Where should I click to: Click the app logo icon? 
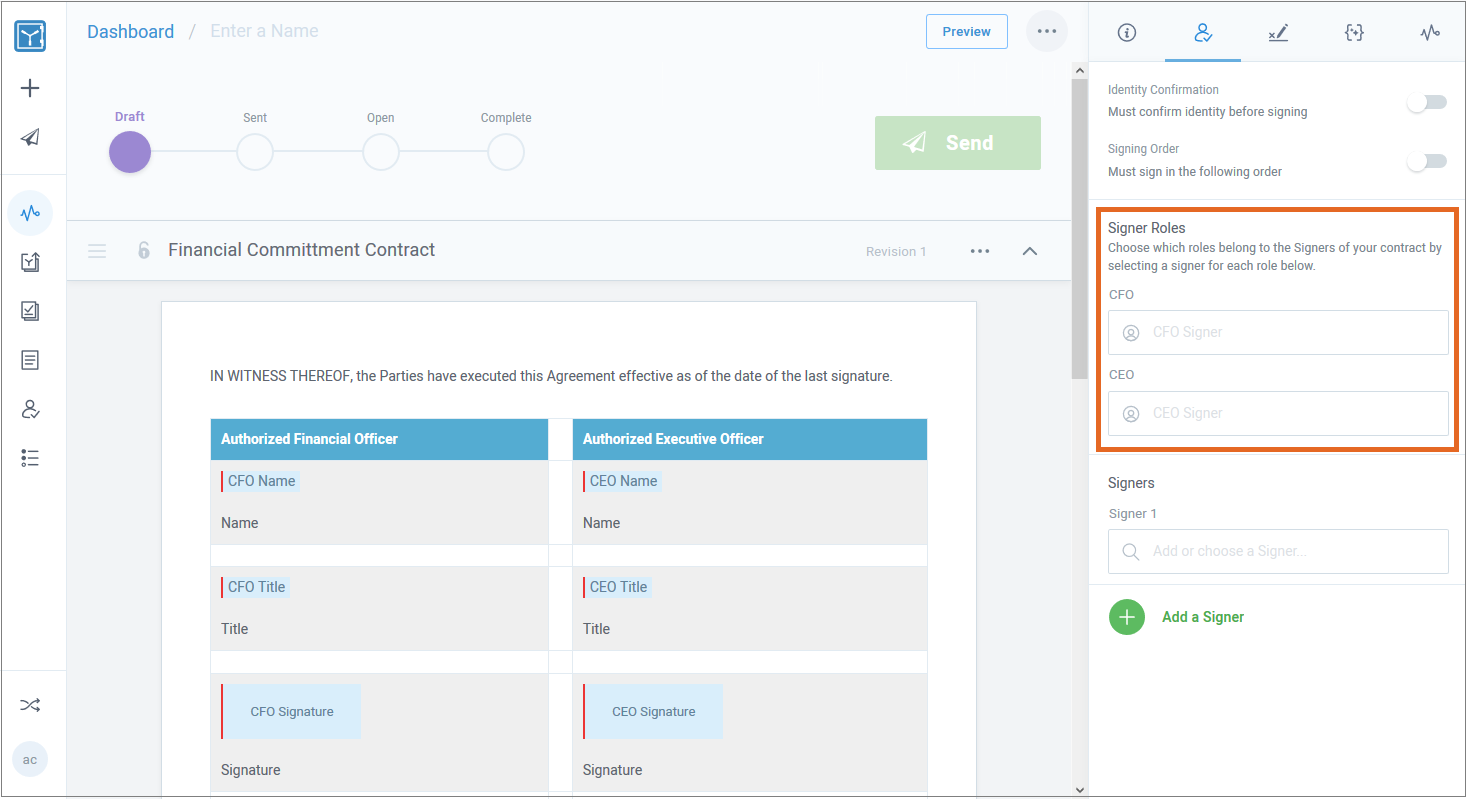click(30, 37)
